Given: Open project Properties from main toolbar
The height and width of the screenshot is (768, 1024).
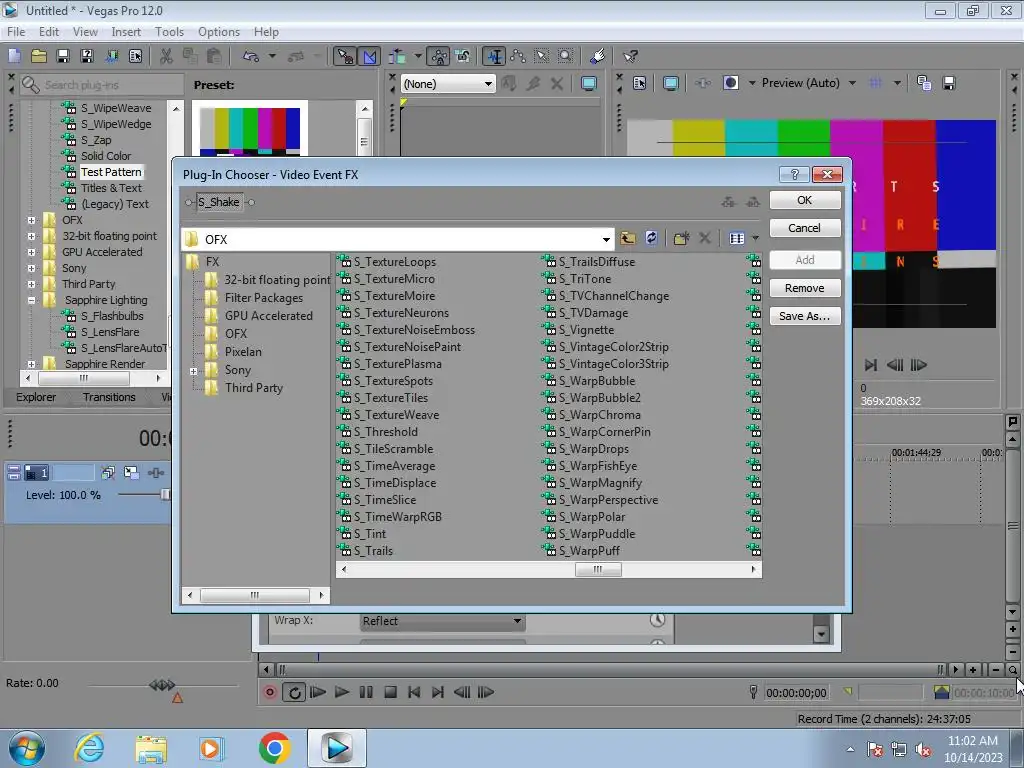Looking at the screenshot, I should 135,56.
